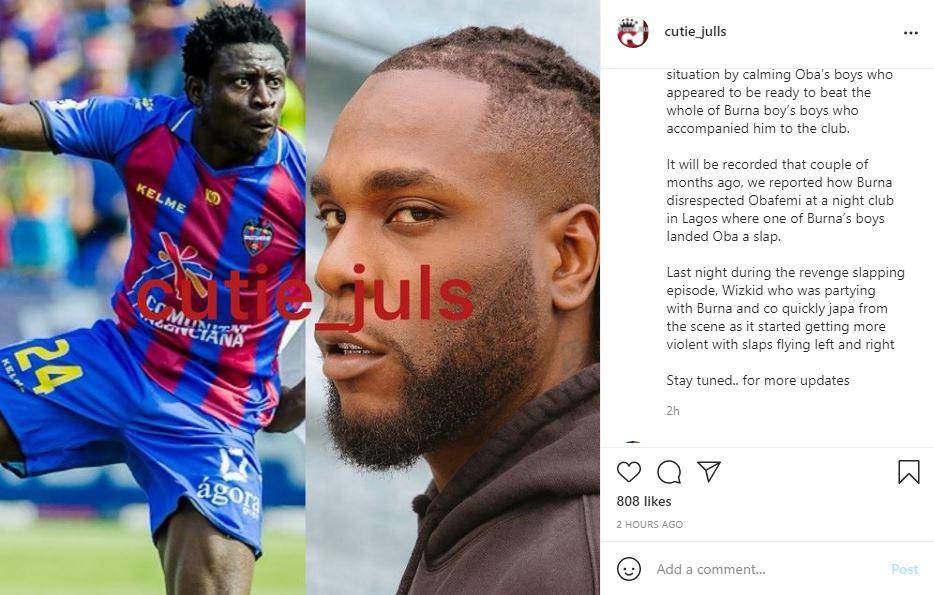Open the cutie_juls profile picture avatar
The image size is (934, 595).
click(x=633, y=32)
